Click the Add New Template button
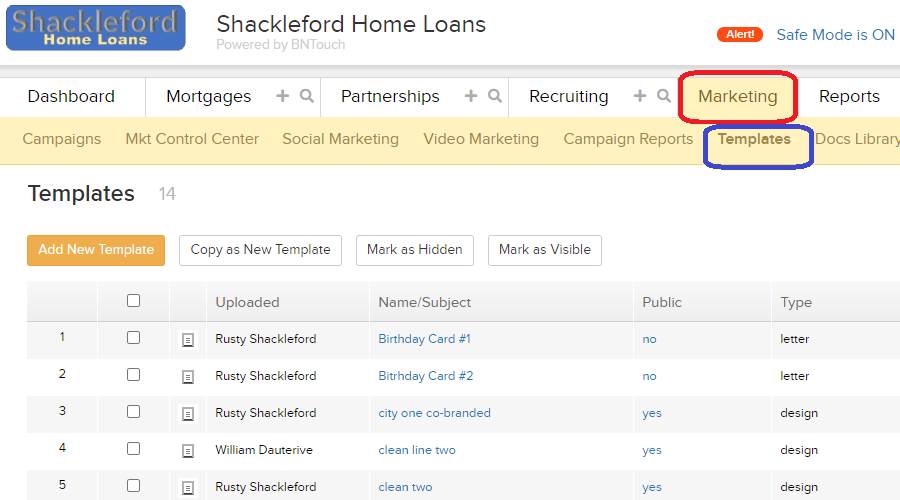The image size is (900, 500). [96, 250]
